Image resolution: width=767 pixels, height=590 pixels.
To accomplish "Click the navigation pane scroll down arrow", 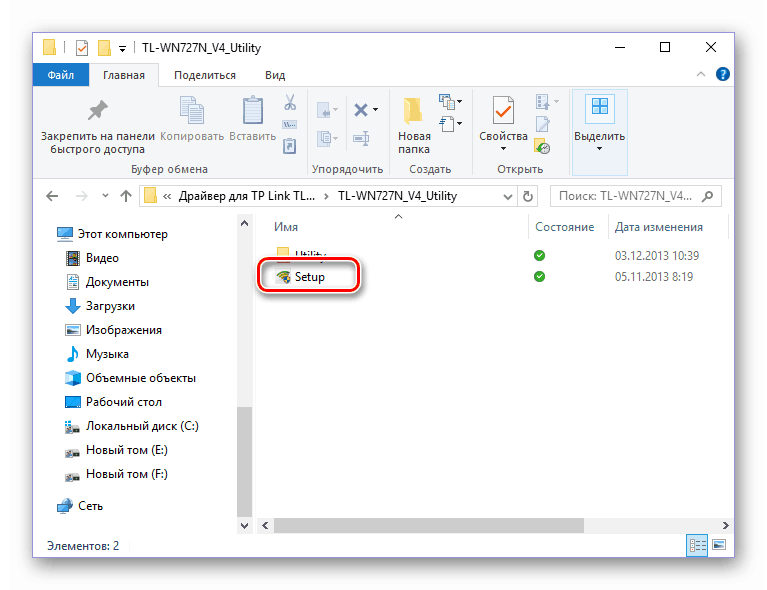I will point(245,525).
